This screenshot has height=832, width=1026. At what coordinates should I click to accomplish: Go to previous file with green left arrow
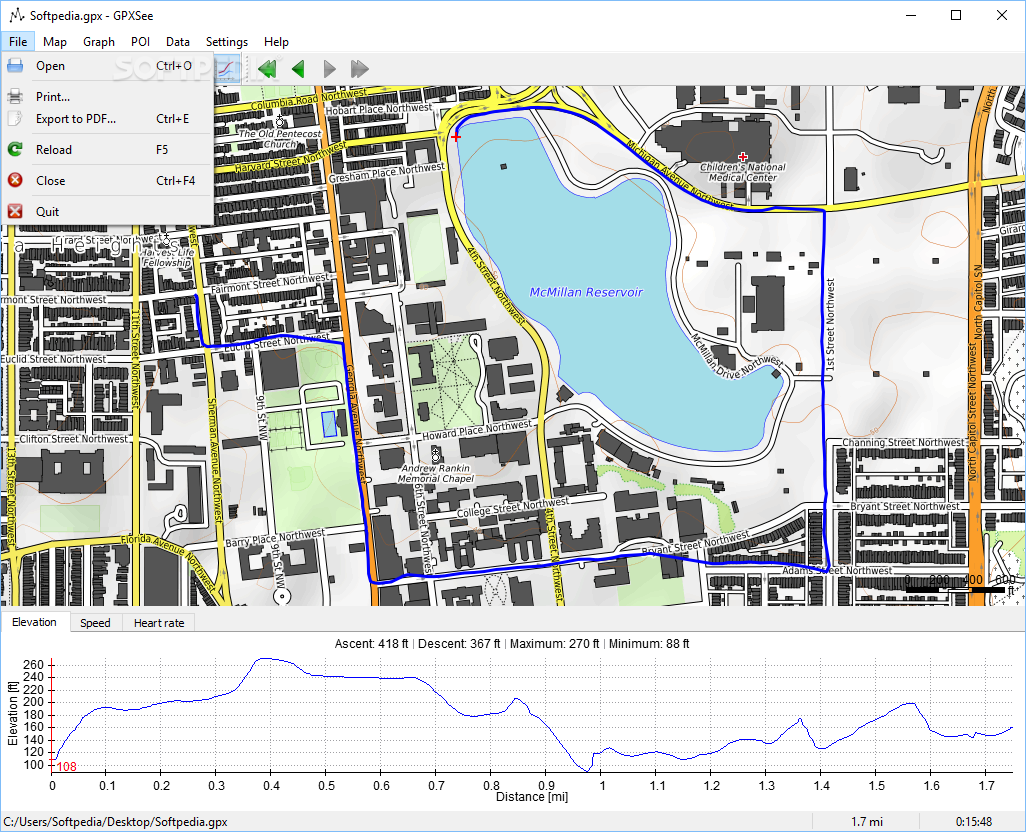pyautogui.click(x=298, y=69)
